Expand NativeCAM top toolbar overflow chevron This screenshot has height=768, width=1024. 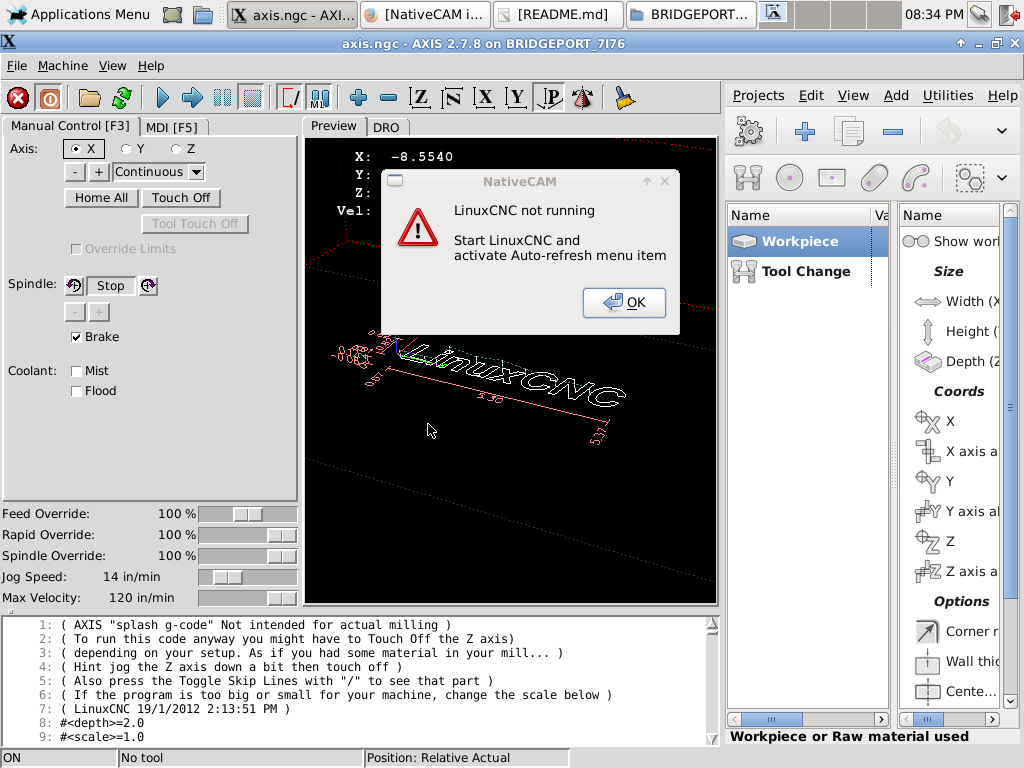tap(1002, 131)
